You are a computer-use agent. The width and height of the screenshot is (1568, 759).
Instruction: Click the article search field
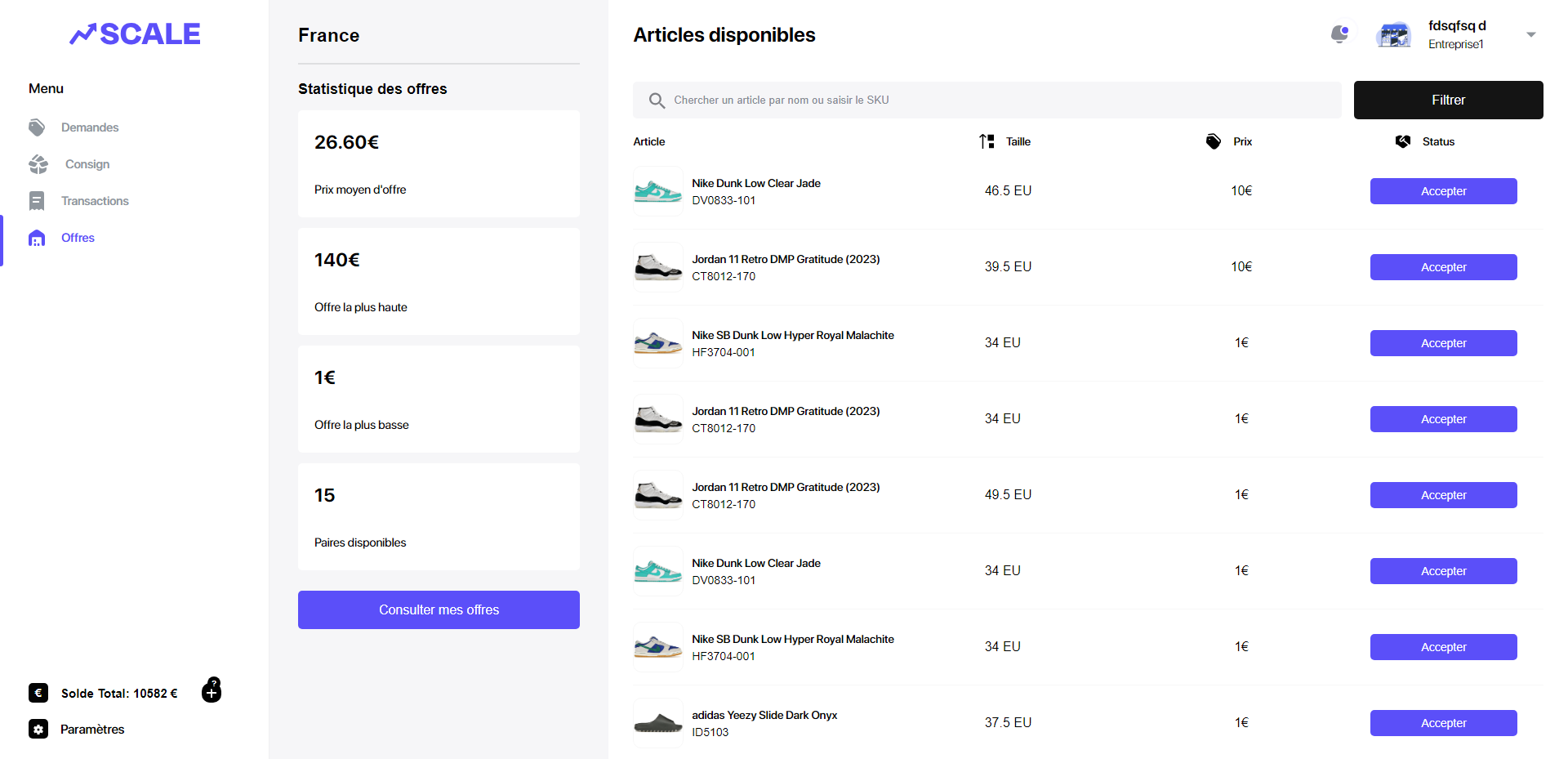point(987,100)
